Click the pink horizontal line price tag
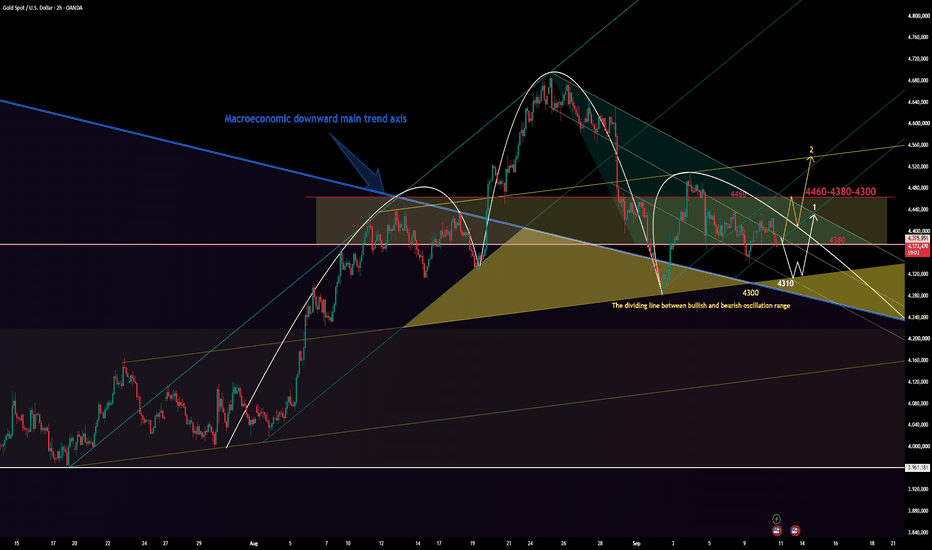This screenshot has width=932, height=550. (x=917, y=238)
